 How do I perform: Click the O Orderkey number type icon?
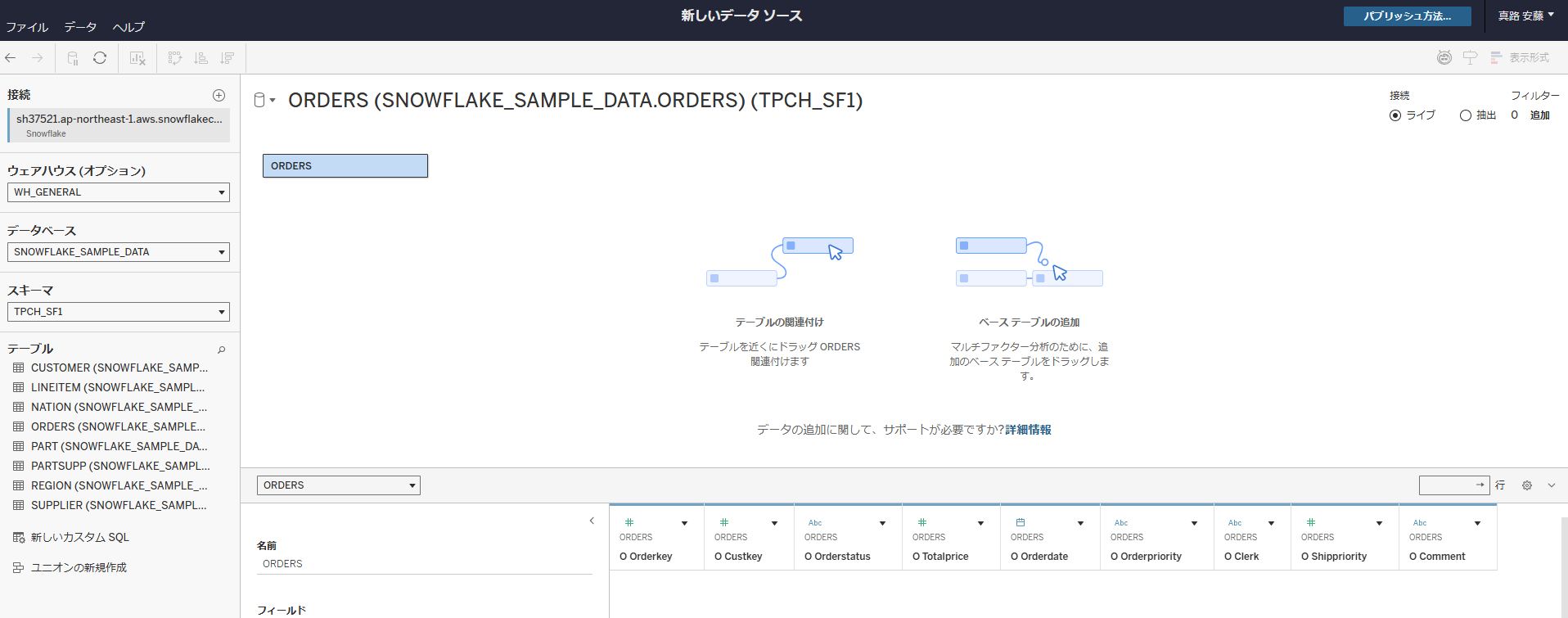[x=629, y=522]
